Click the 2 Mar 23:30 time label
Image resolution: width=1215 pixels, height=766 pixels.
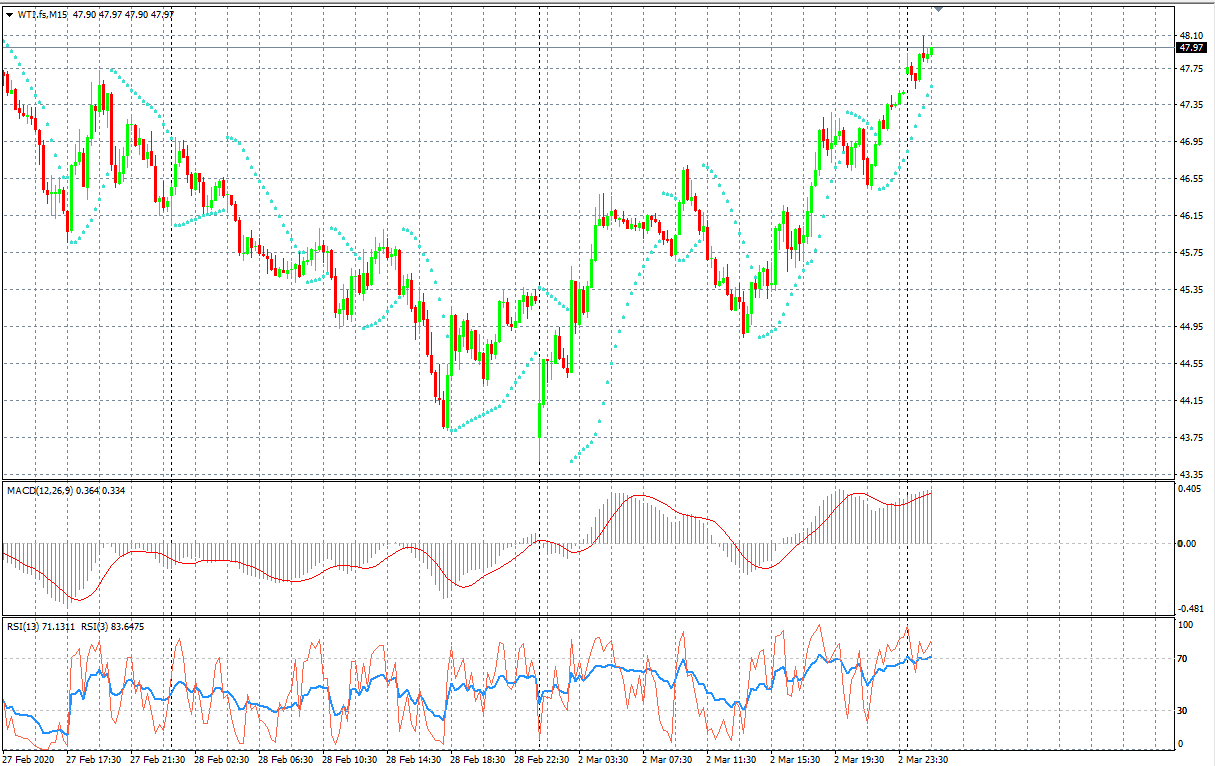point(923,760)
